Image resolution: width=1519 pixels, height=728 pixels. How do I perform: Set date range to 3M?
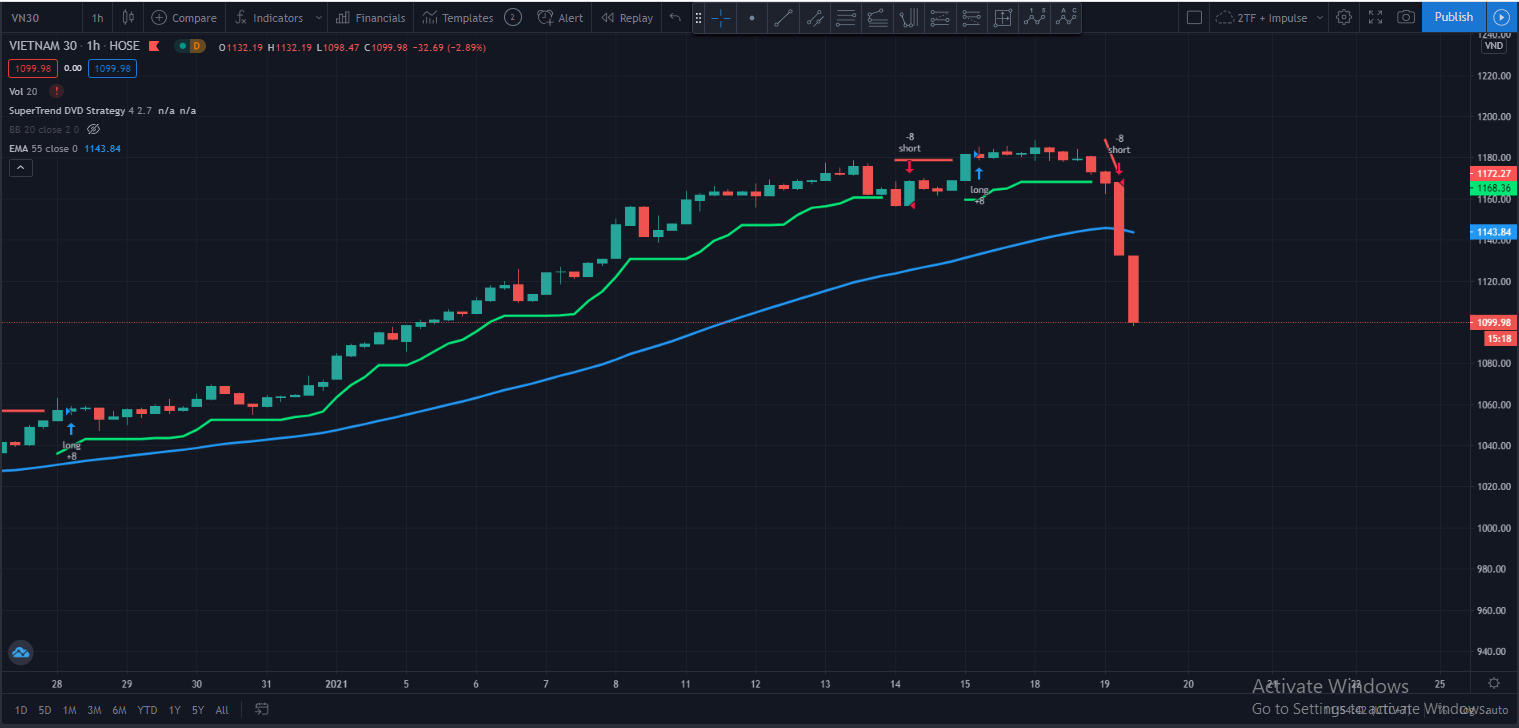click(x=95, y=710)
